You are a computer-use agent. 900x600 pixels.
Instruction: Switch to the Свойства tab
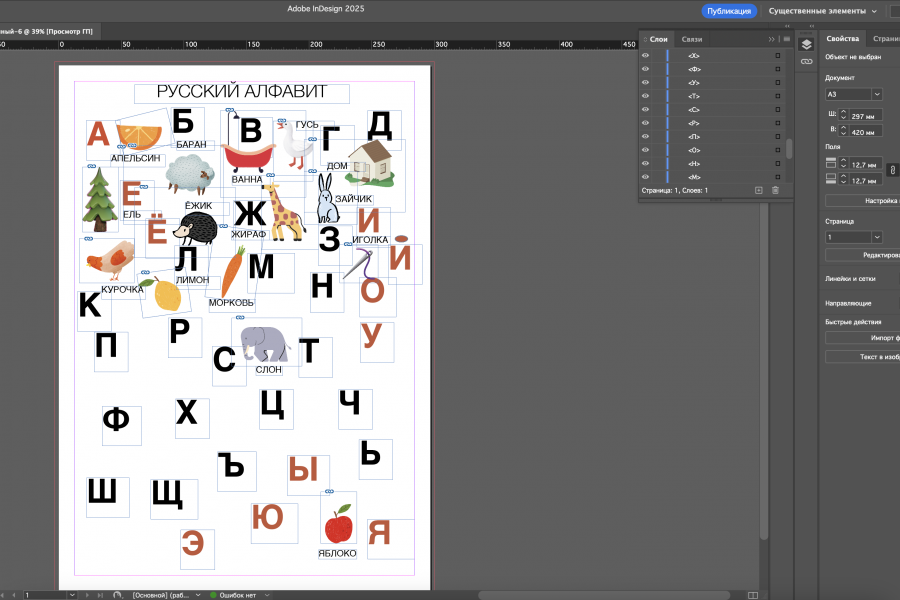[x=843, y=38]
